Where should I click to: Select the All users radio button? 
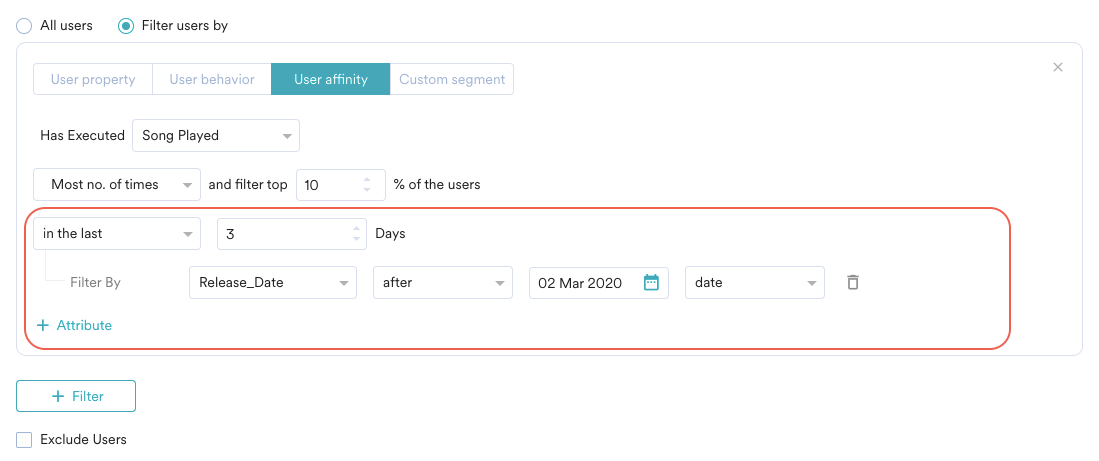(25, 26)
